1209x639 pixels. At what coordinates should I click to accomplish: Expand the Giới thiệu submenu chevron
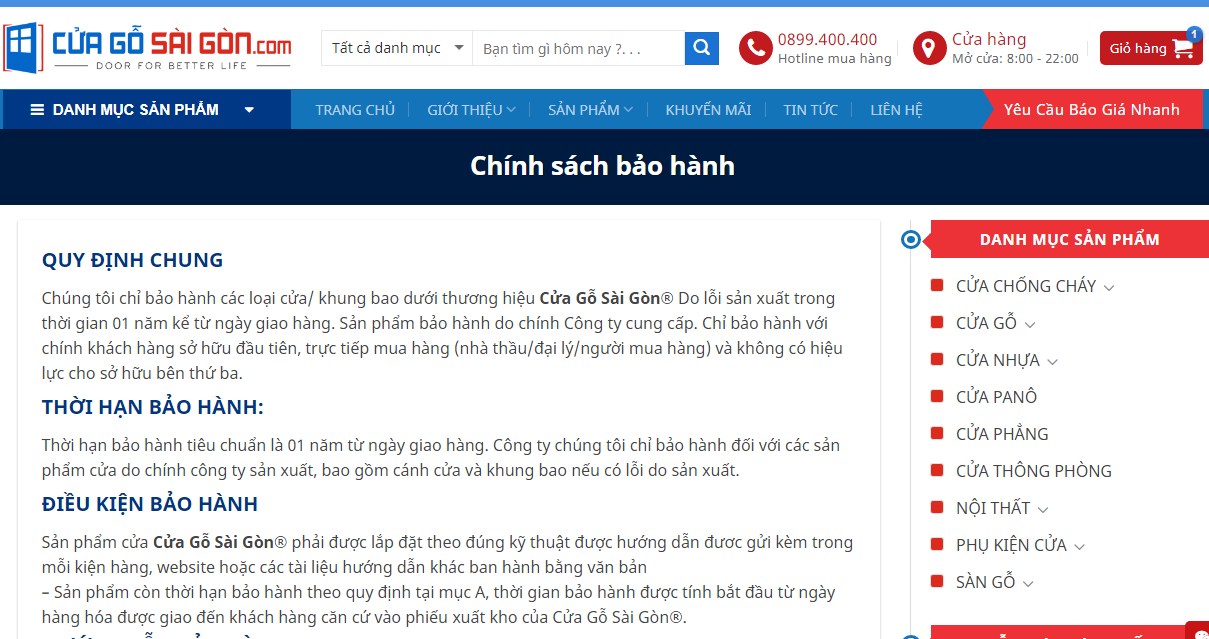[511, 110]
